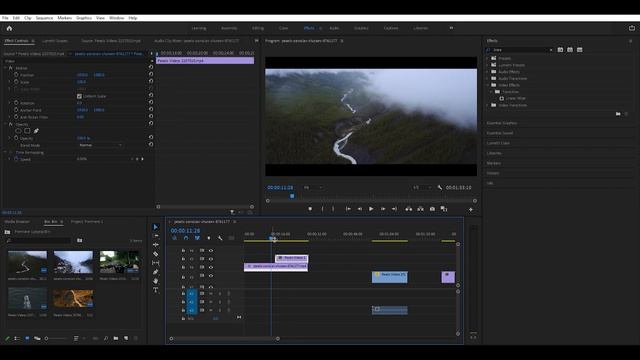Select the Pen tool in timeline toolbox
The image size is (640, 360).
(x=156, y=272)
